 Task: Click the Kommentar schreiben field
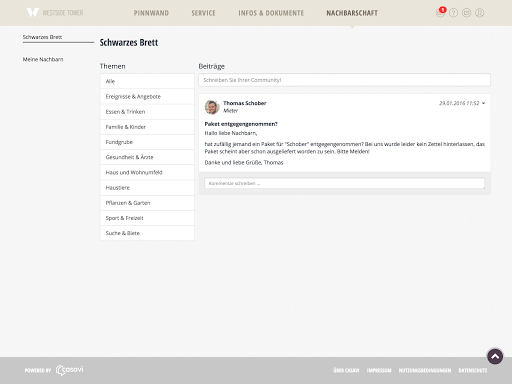click(x=344, y=183)
